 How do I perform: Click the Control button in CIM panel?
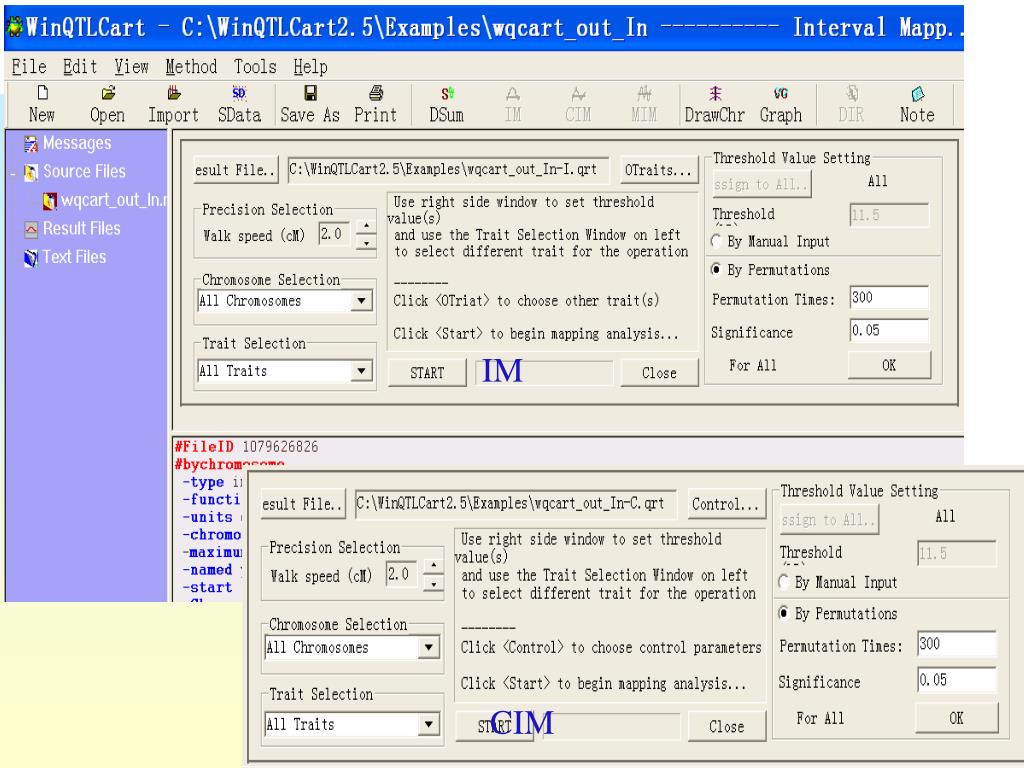click(x=726, y=505)
